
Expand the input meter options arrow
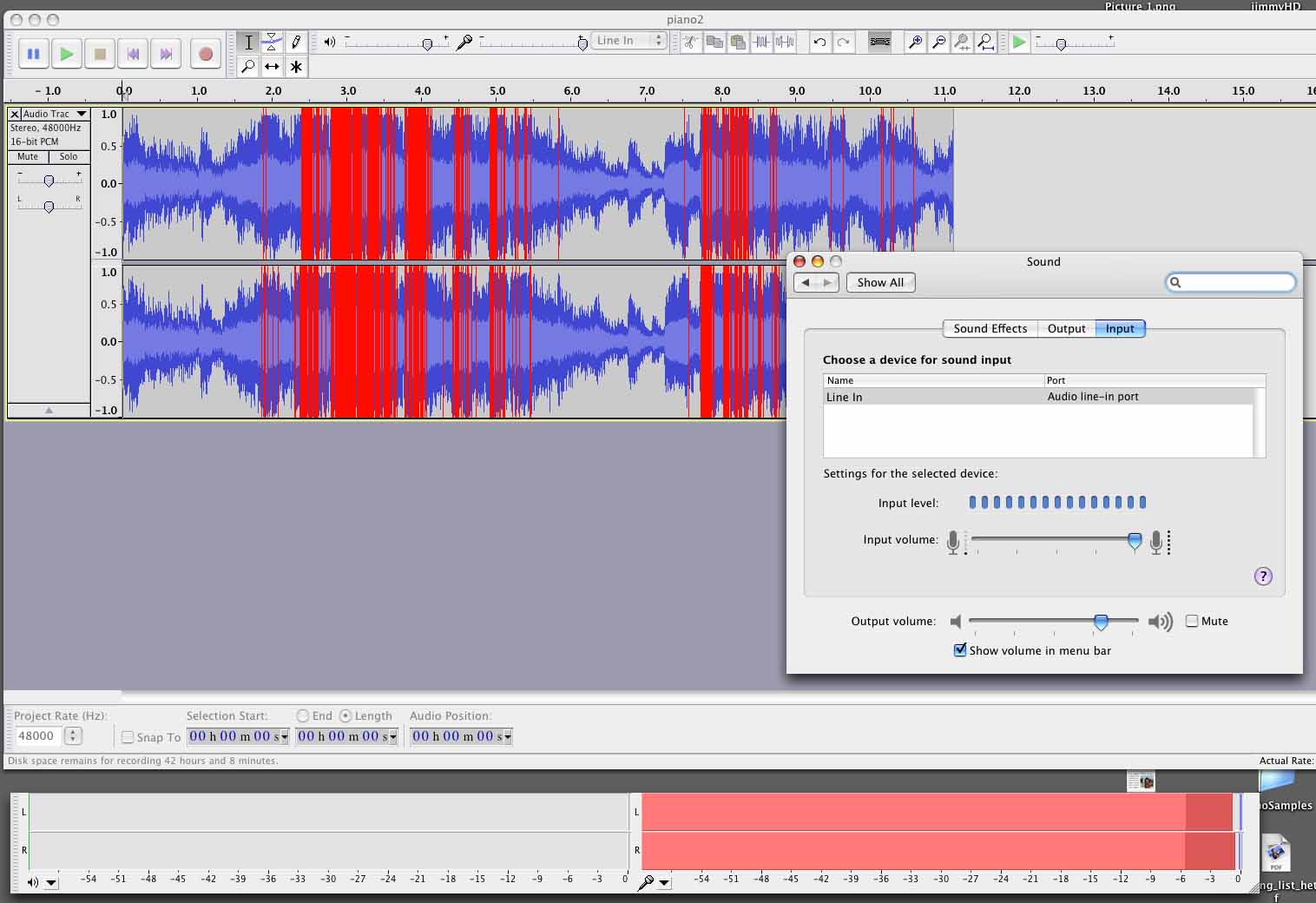[664, 883]
